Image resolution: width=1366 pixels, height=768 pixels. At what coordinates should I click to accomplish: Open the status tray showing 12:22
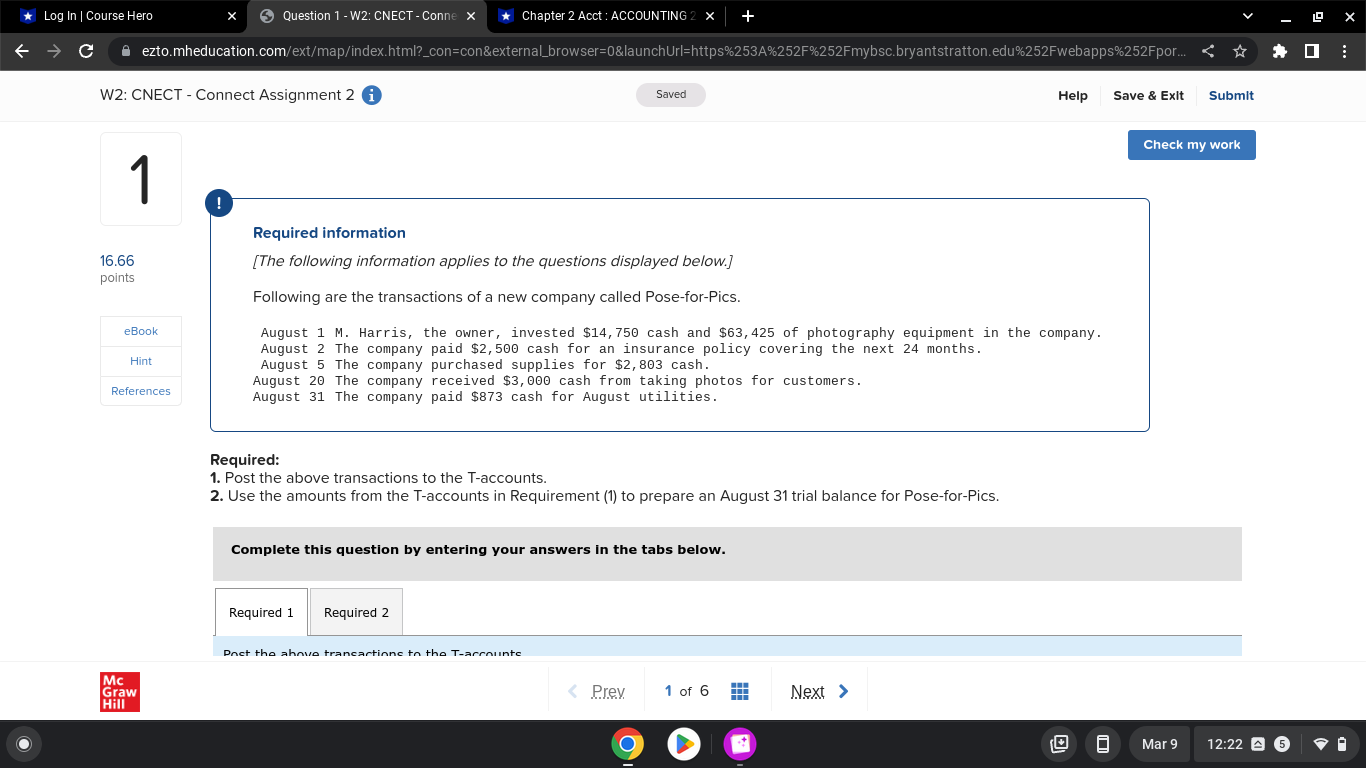tap(1276, 744)
